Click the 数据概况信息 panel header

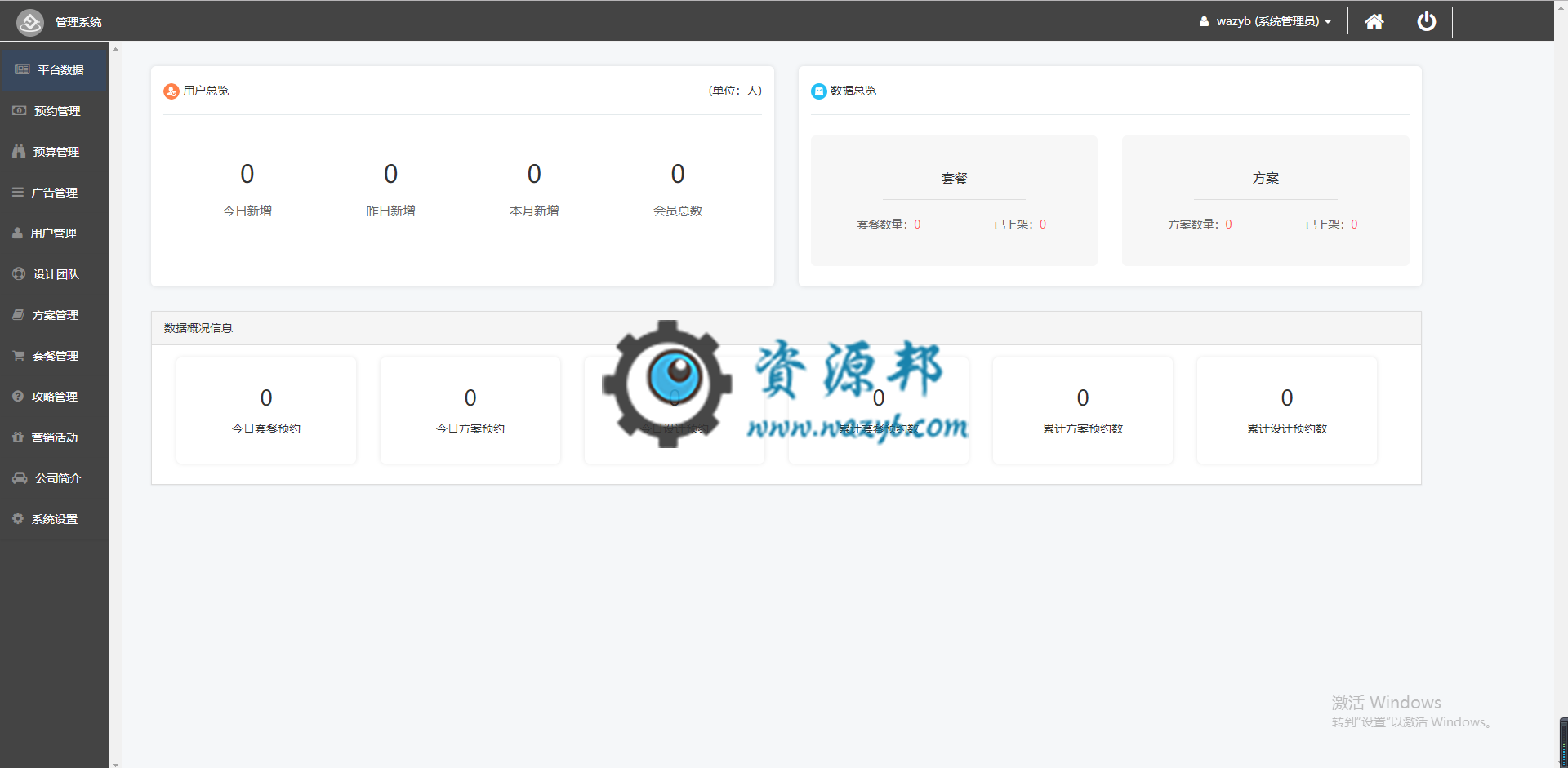786,328
